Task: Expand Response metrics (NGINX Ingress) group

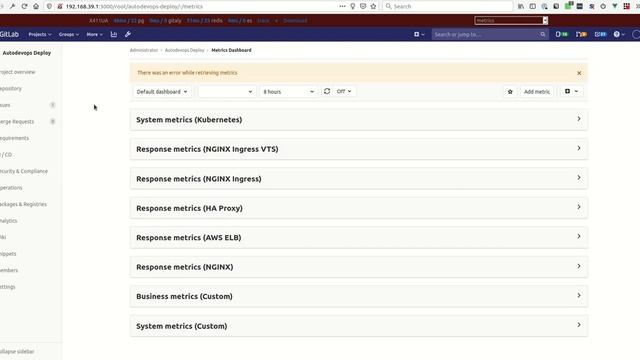Action: 359,178
